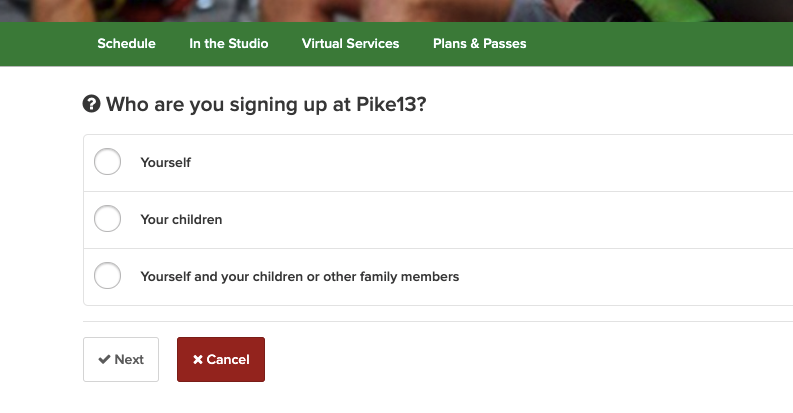Viewport: 793px width, 413px height.
Task: Go to In the Studio
Action: 228,44
